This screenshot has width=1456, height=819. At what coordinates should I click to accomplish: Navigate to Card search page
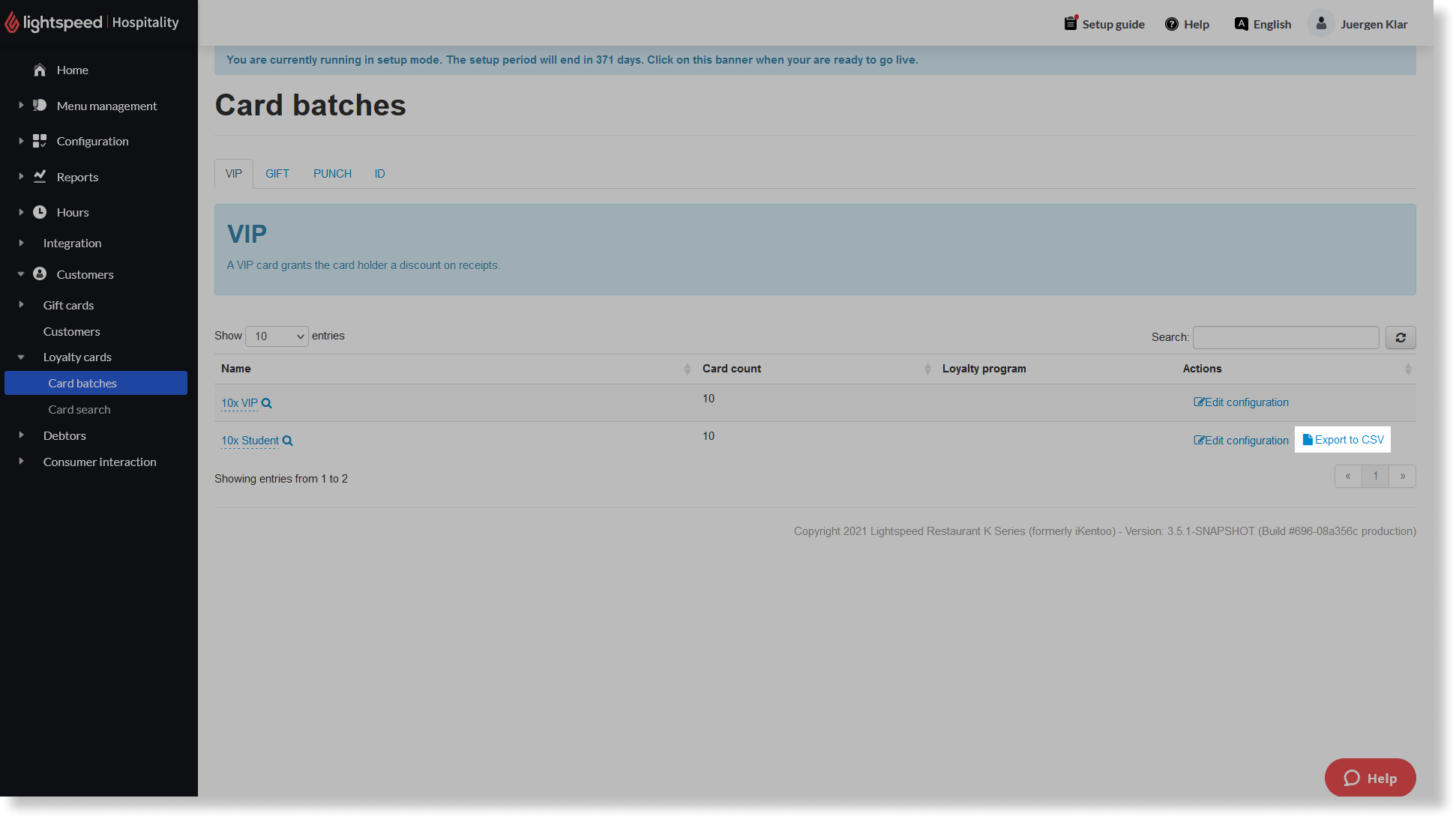79,408
